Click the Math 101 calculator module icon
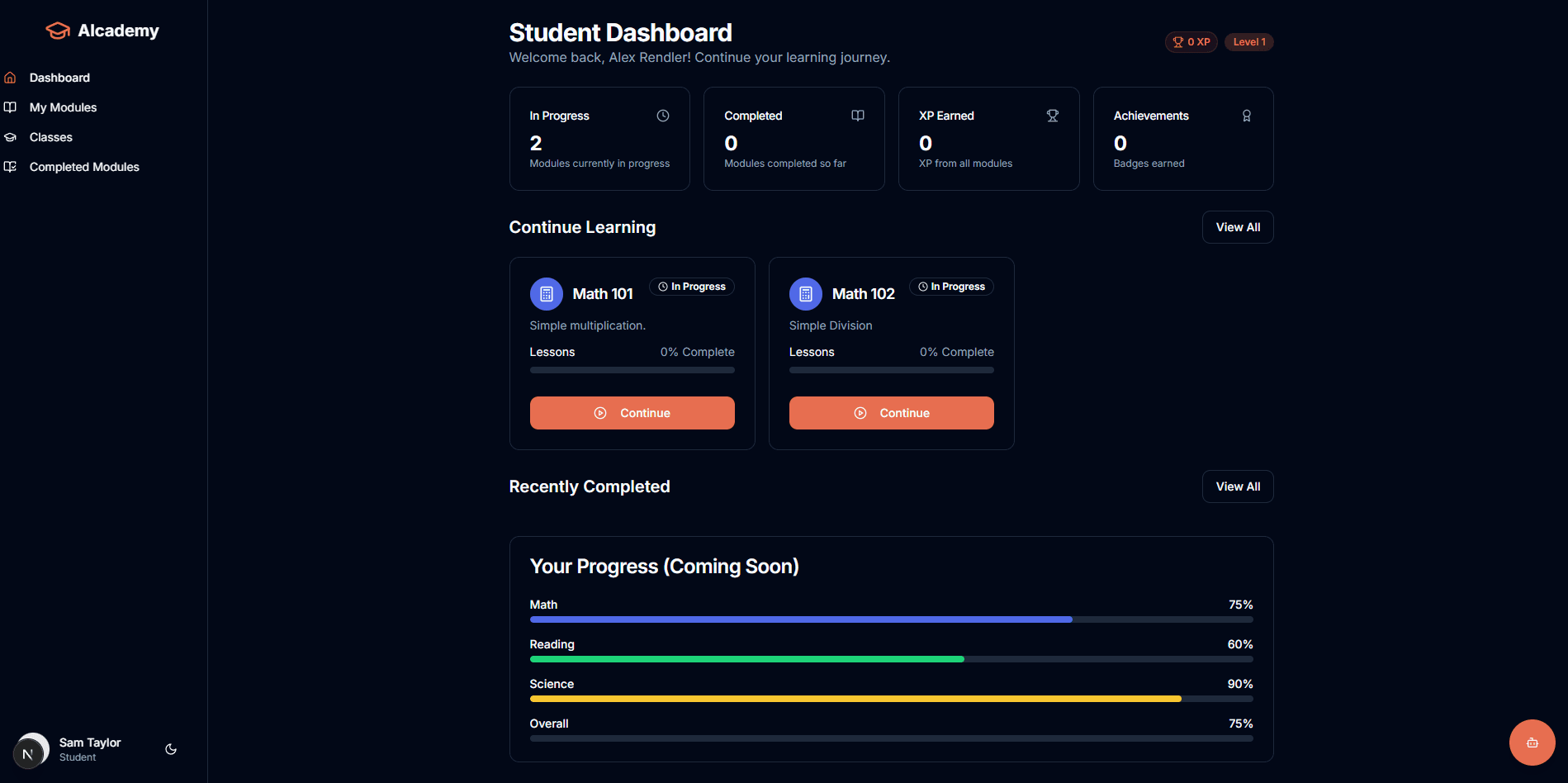This screenshot has height=783, width=1568. 546,293
